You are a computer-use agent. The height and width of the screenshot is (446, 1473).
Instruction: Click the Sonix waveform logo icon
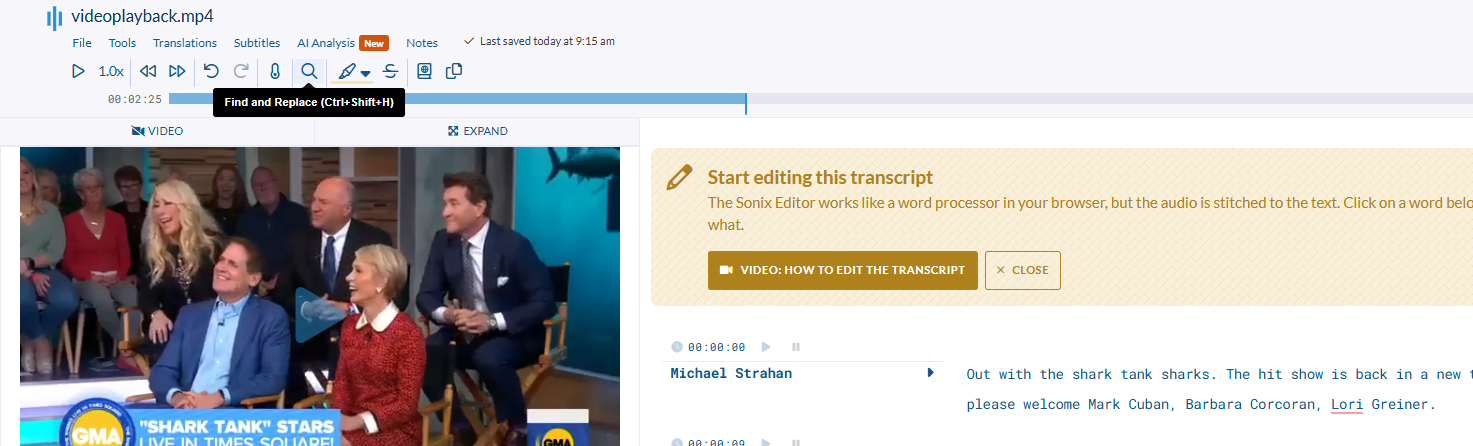click(x=54, y=18)
